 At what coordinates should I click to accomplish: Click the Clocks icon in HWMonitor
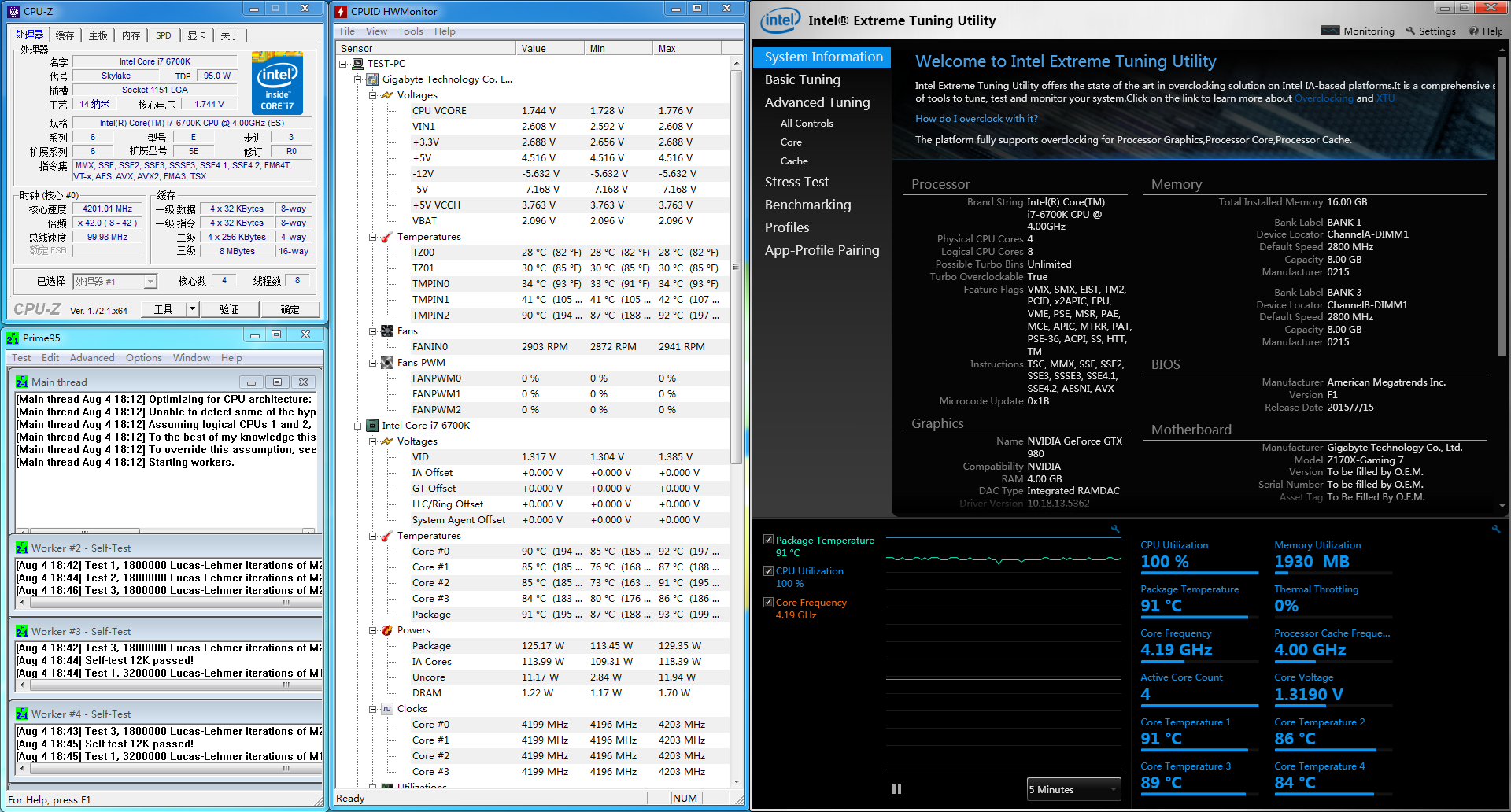coord(387,709)
